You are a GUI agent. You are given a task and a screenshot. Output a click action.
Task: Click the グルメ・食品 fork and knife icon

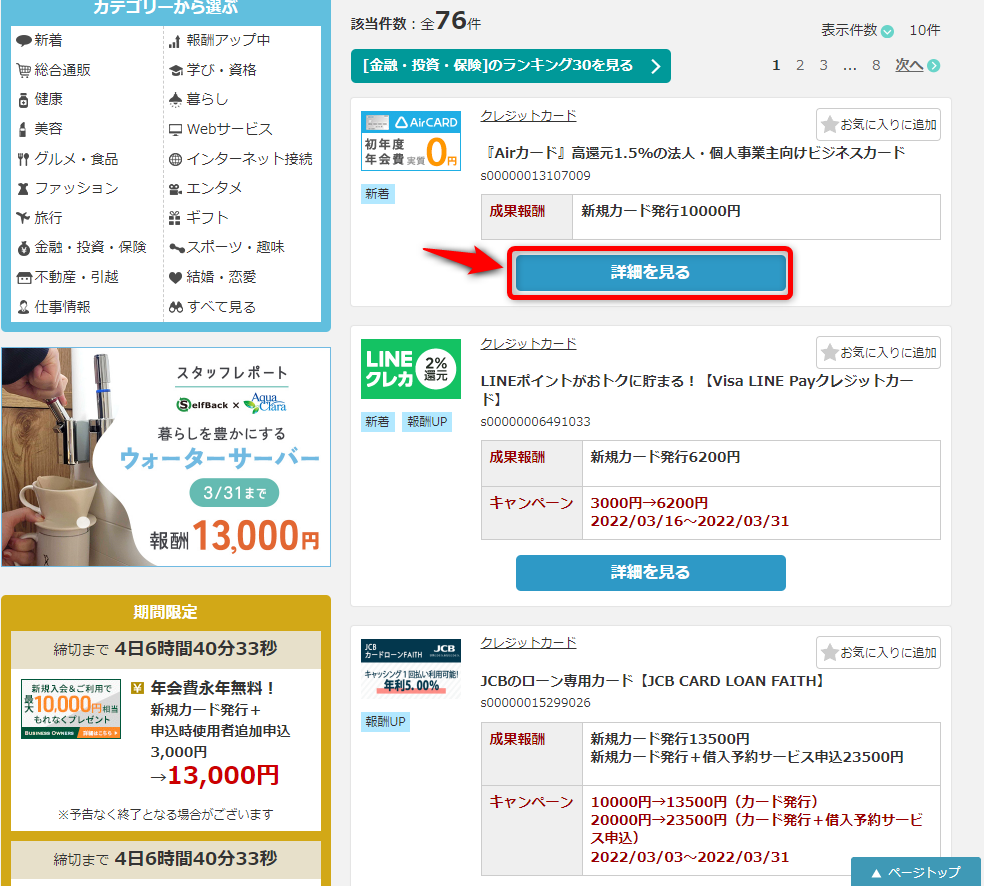point(23,159)
